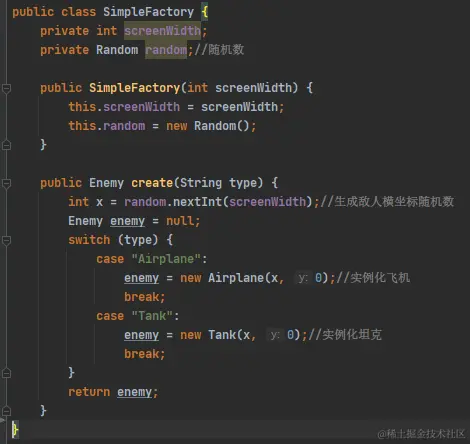
Task: Click the highlighted random field declaration
Action: pyautogui.click(x=166, y=50)
